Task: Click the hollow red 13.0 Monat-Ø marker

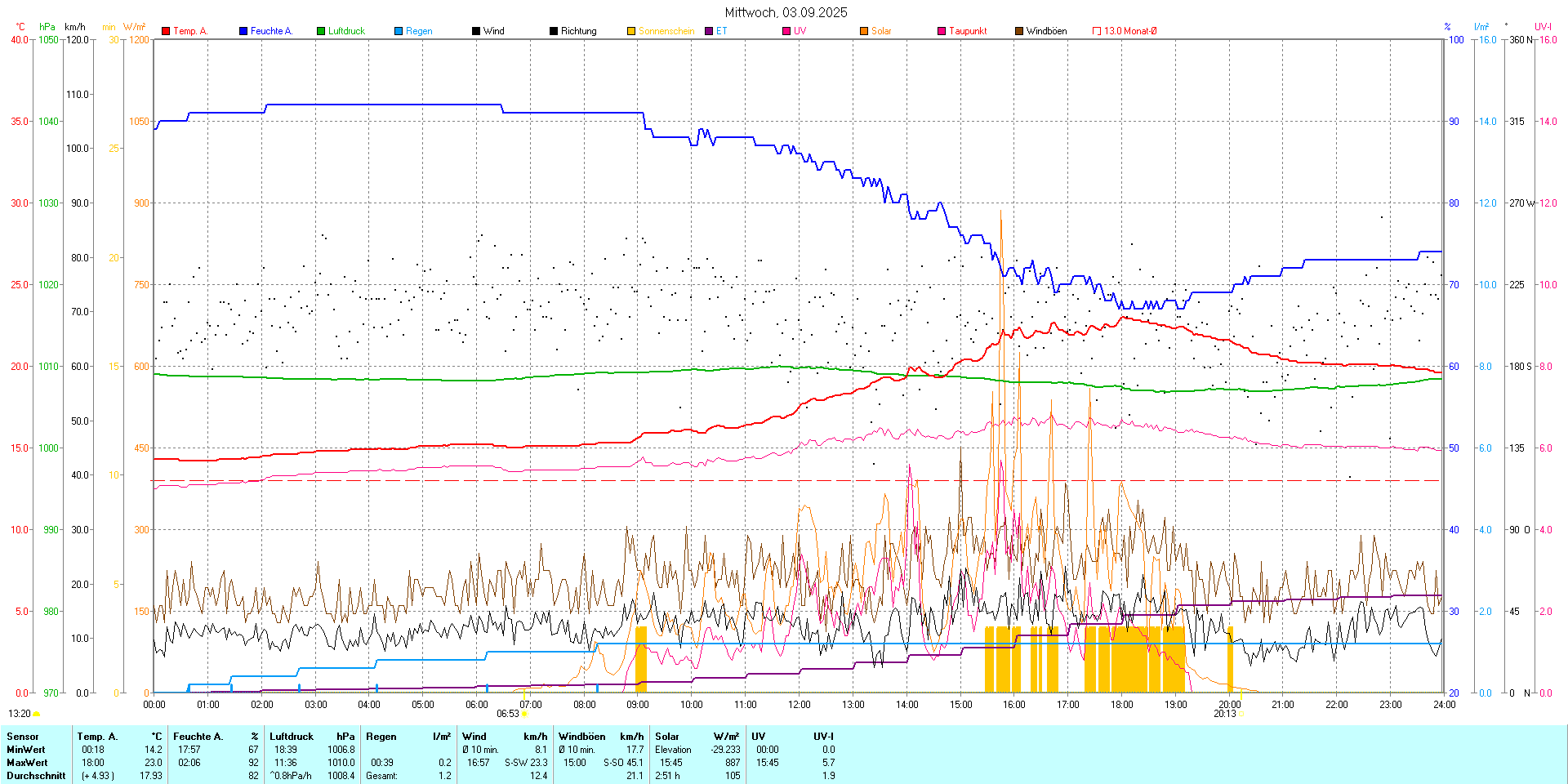Action: tap(1097, 31)
